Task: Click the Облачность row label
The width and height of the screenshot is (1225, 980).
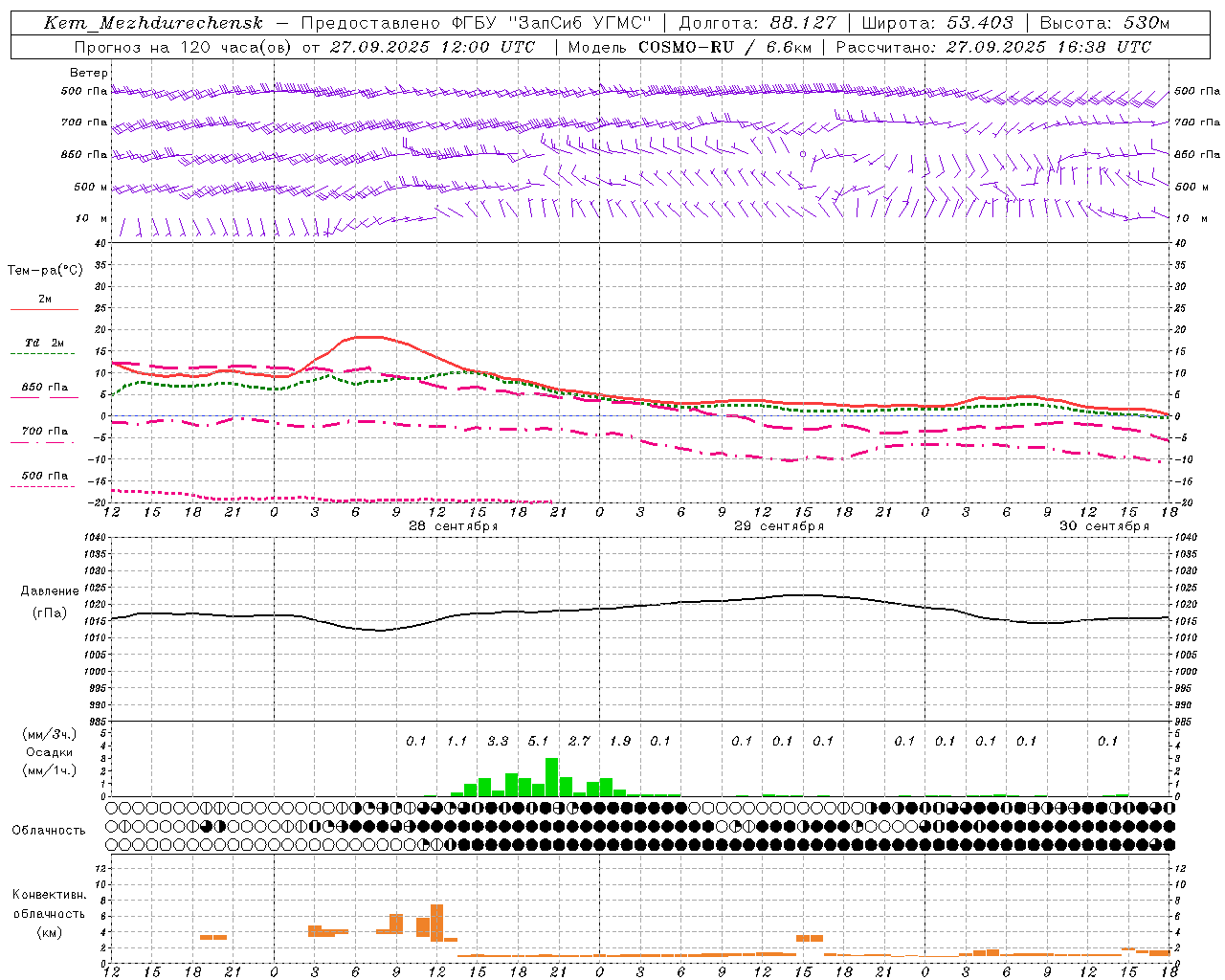Action: click(x=49, y=831)
